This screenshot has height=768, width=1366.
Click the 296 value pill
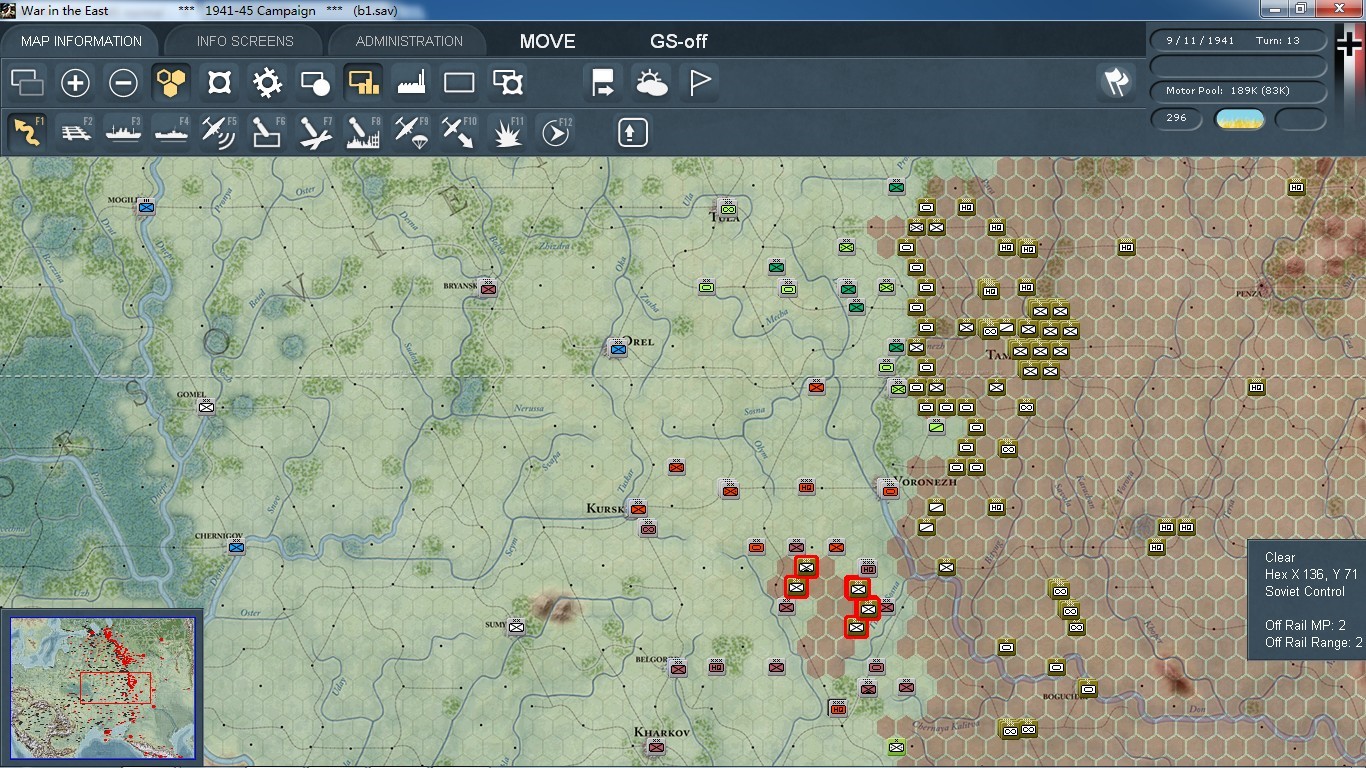point(1177,118)
